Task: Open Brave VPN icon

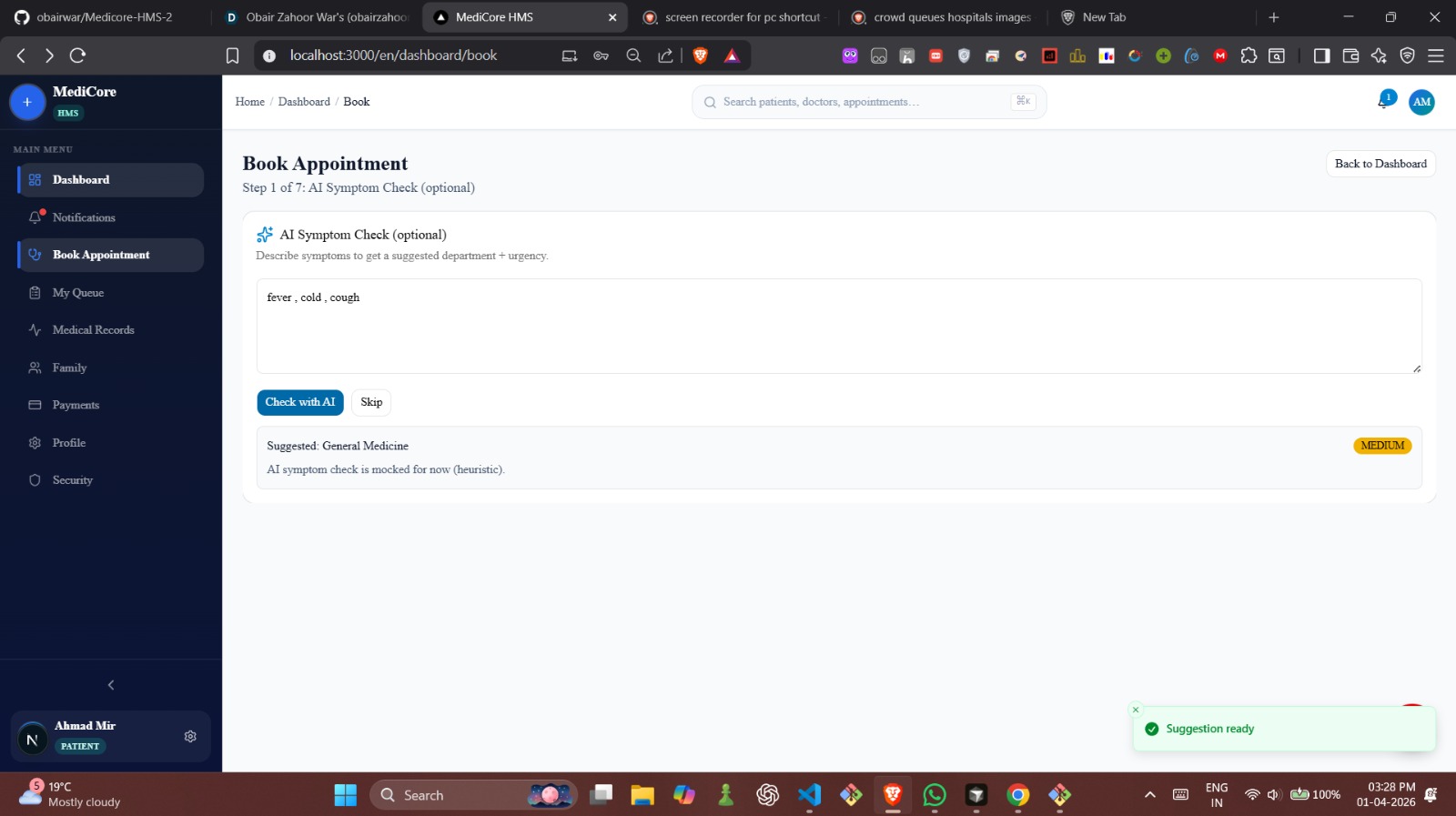Action: tap(1407, 55)
